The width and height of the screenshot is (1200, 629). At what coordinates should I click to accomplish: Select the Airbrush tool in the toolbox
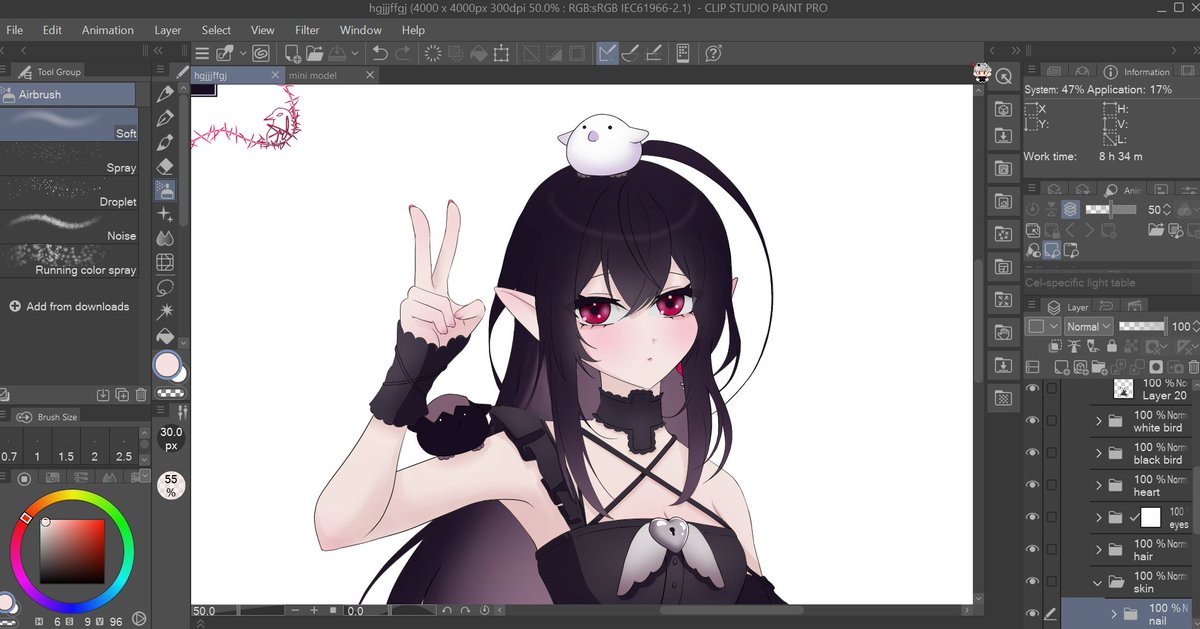(166, 189)
